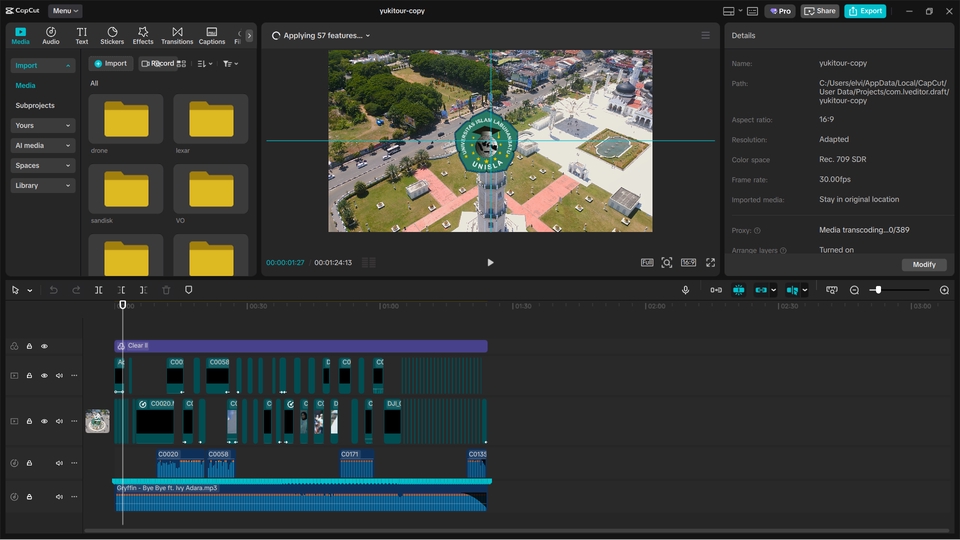The height and width of the screenshot is (540, 960).
Task: Open the drone folder
Action: (x=126, y=119)
